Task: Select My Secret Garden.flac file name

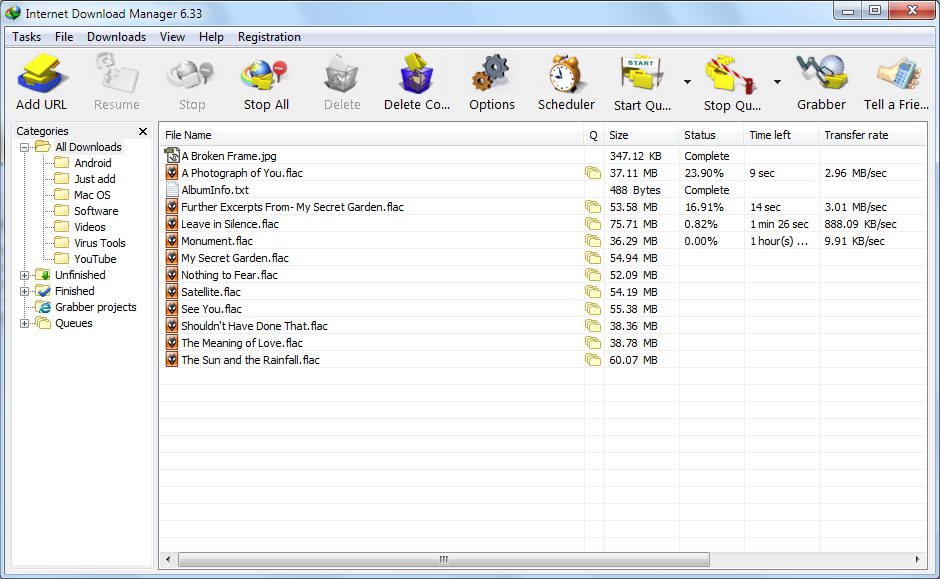Action: (x=234, y=258)
